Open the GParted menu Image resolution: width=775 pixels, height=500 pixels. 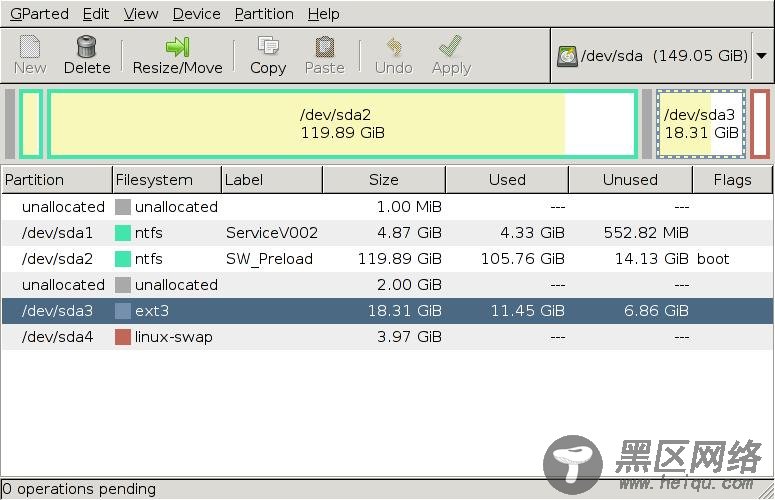point(39,14)
